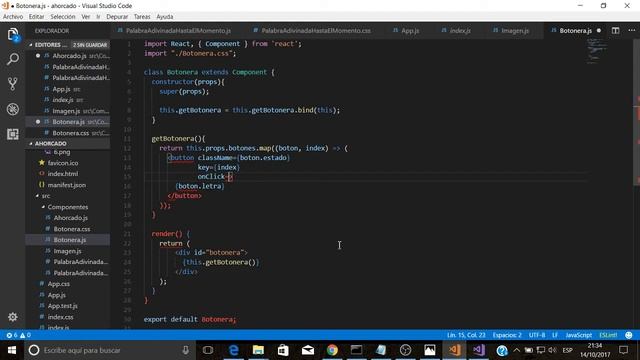Select the Botonera.js editor tab

point(575,31)
